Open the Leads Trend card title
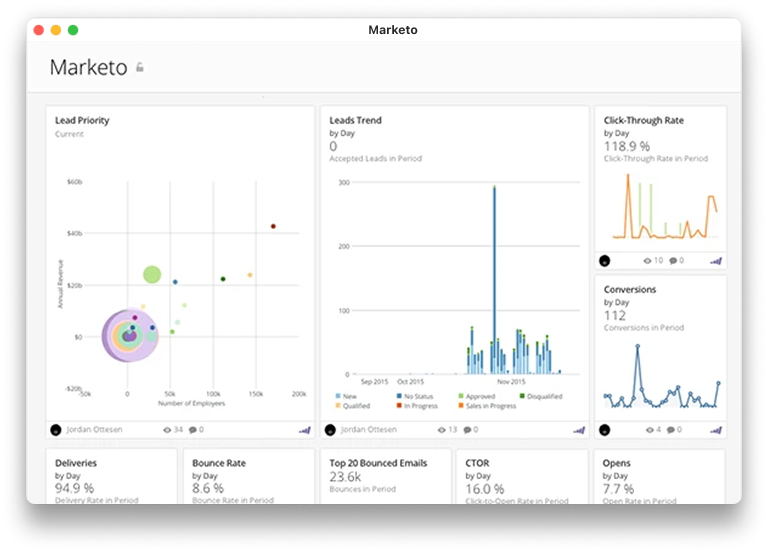This screenshot has height=552, width=768. tap(355, 120)
